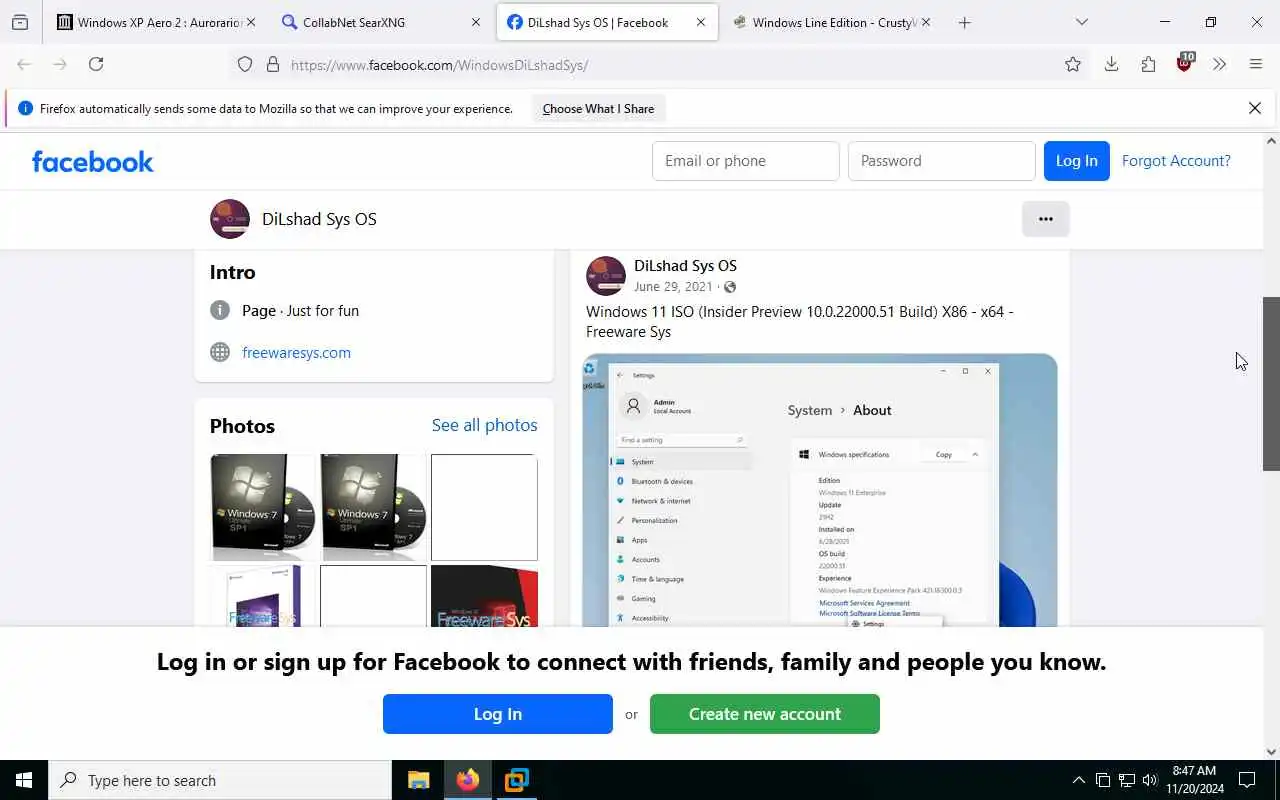This screenshot has width=1280, height=800.
Task: Click Choose What I Share button
Action: click(598, 109)
